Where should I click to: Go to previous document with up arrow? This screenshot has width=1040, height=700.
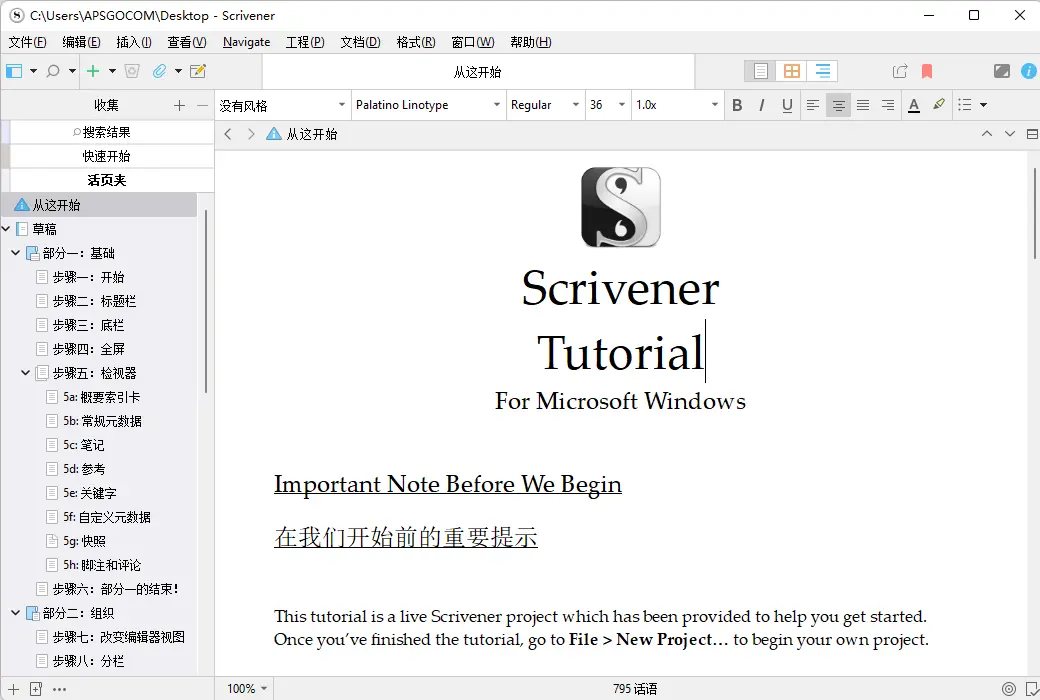pos(987,133)
